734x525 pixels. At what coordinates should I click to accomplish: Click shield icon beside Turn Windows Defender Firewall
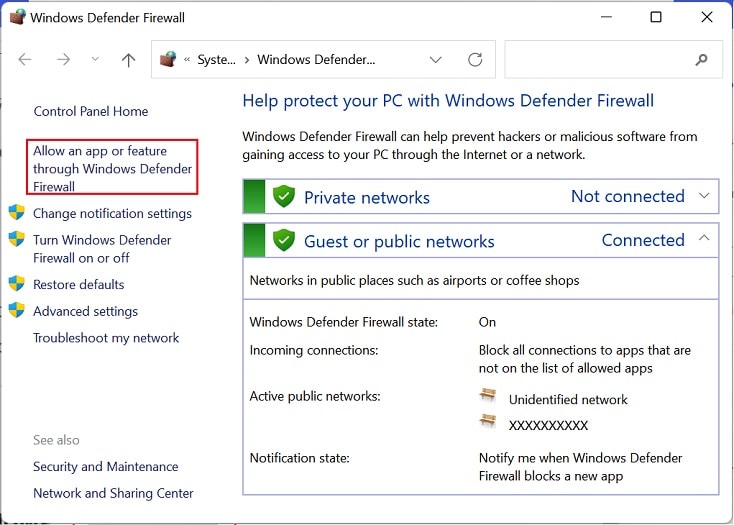coord(16,239)
